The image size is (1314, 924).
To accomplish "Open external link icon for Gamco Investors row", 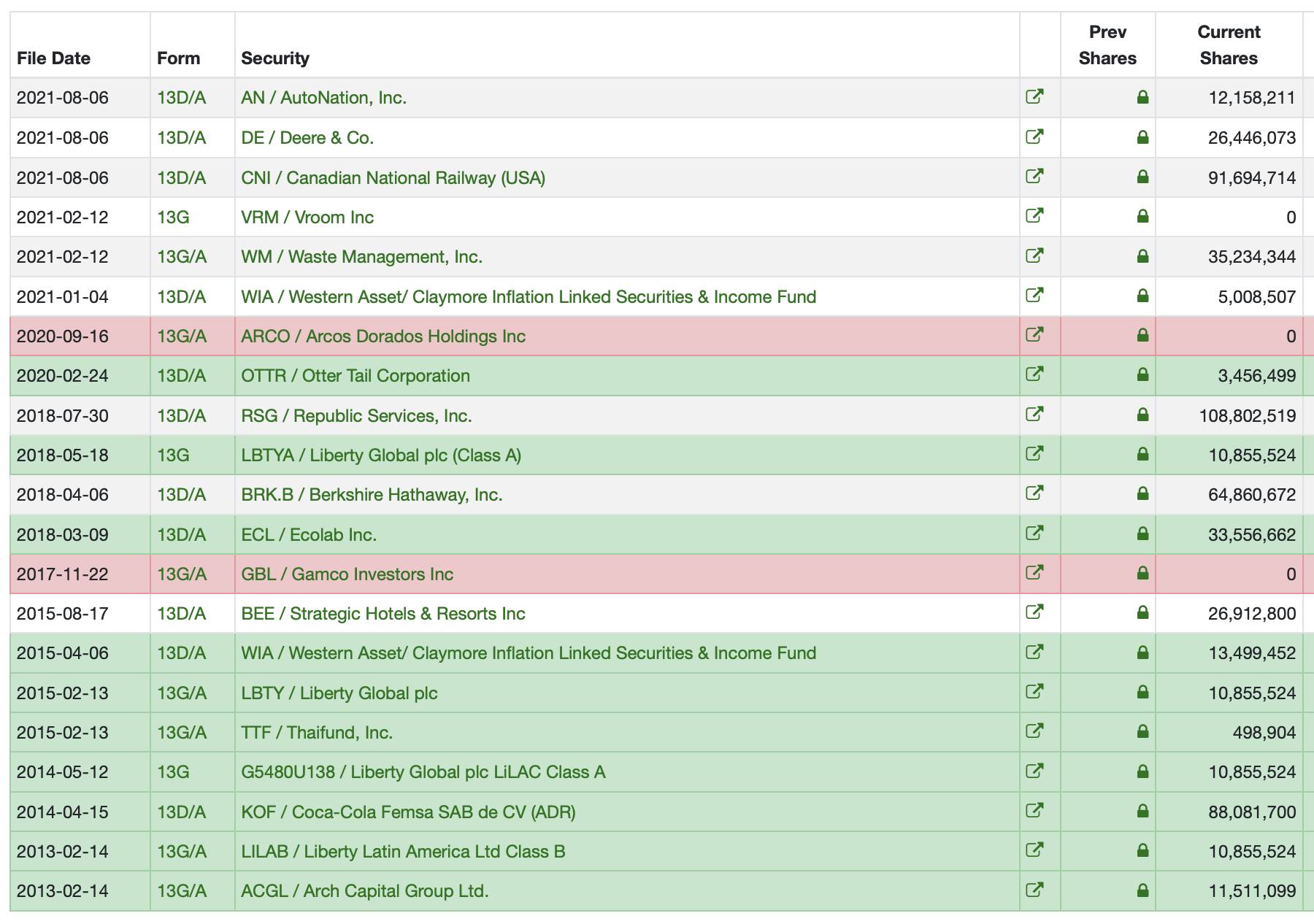I will tap(1034, 572).
